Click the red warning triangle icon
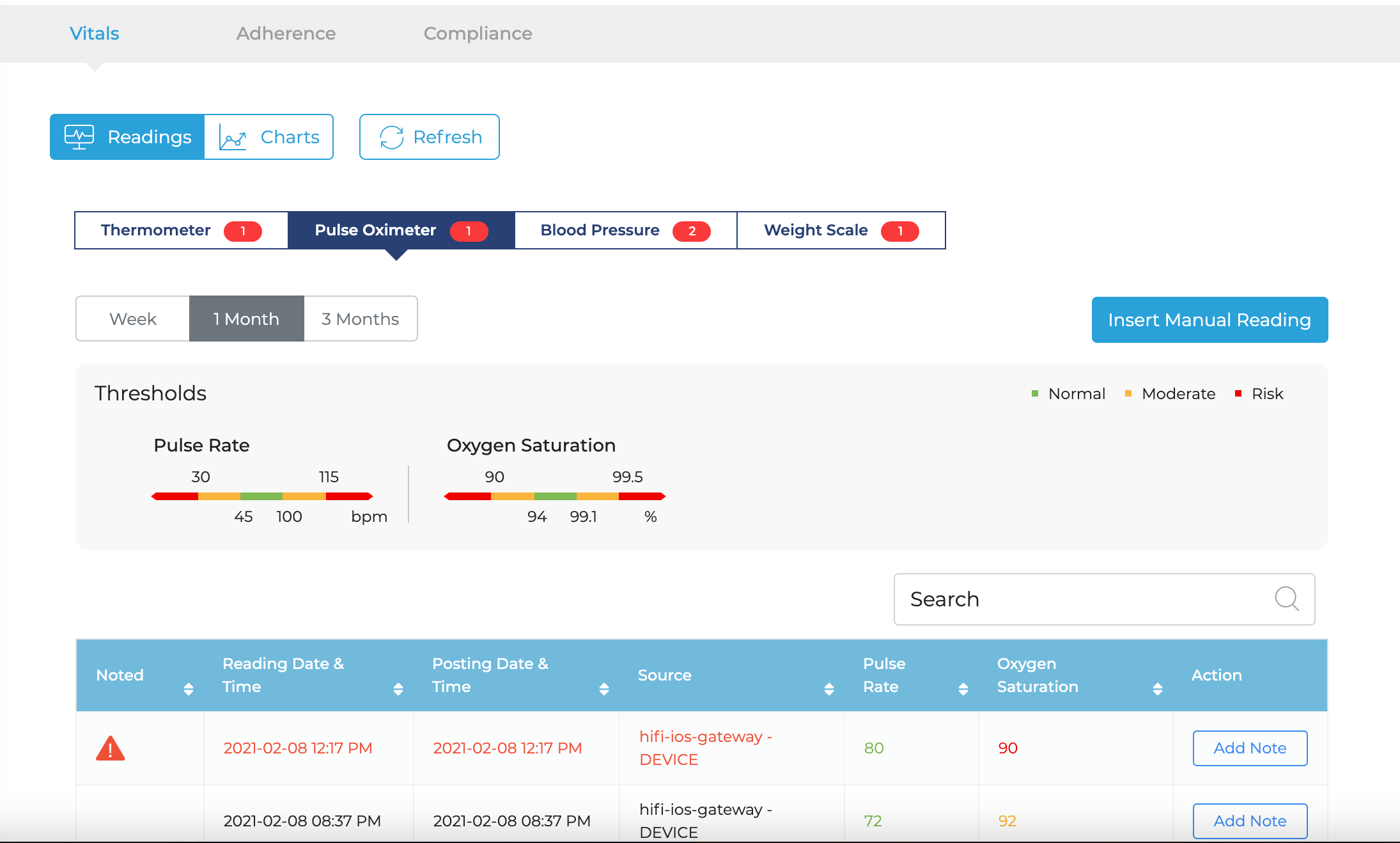Image resolution: width=1400 pixels, height=843 pixels. coord(110,748)
